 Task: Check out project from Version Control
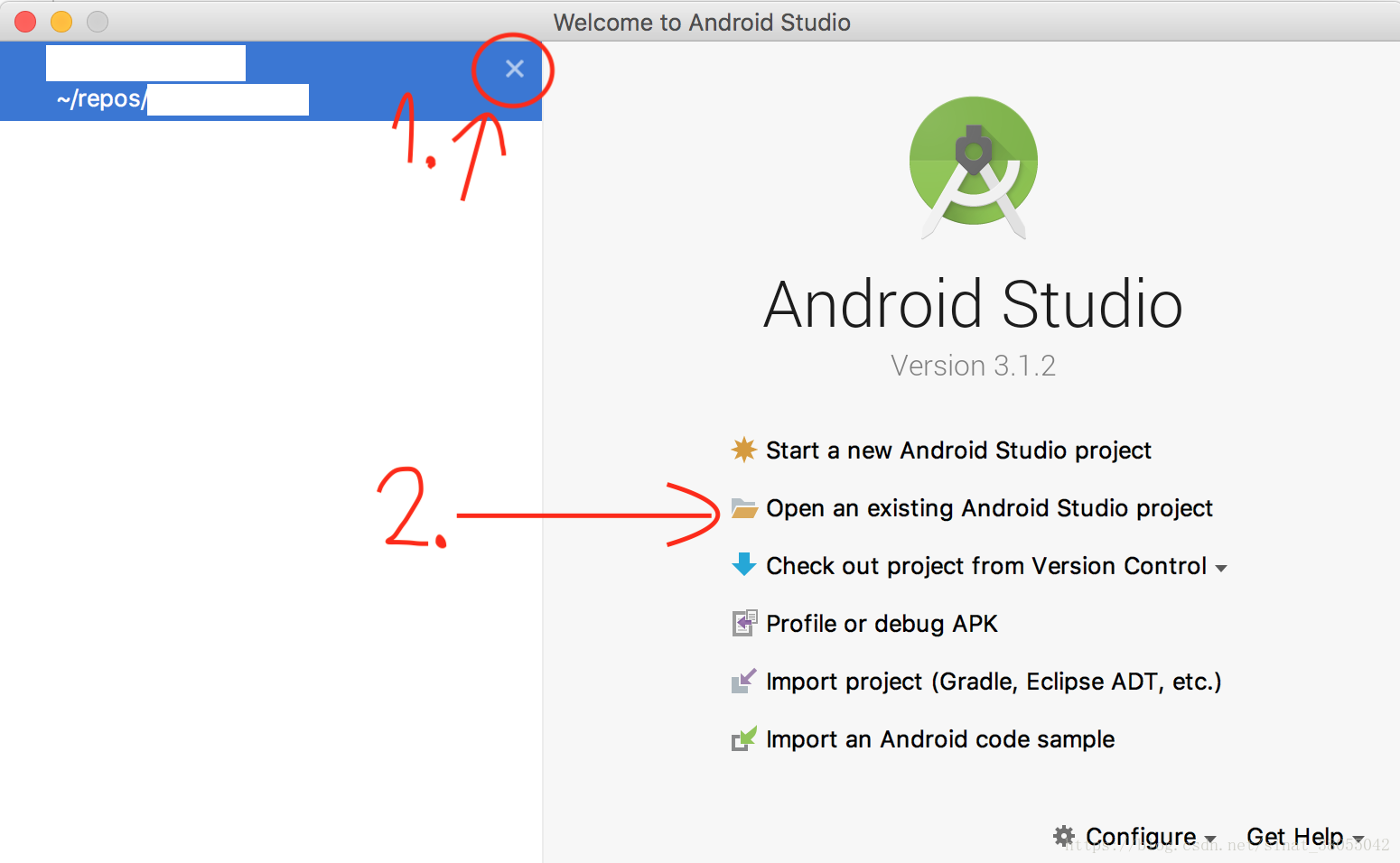tap(986, 566)
